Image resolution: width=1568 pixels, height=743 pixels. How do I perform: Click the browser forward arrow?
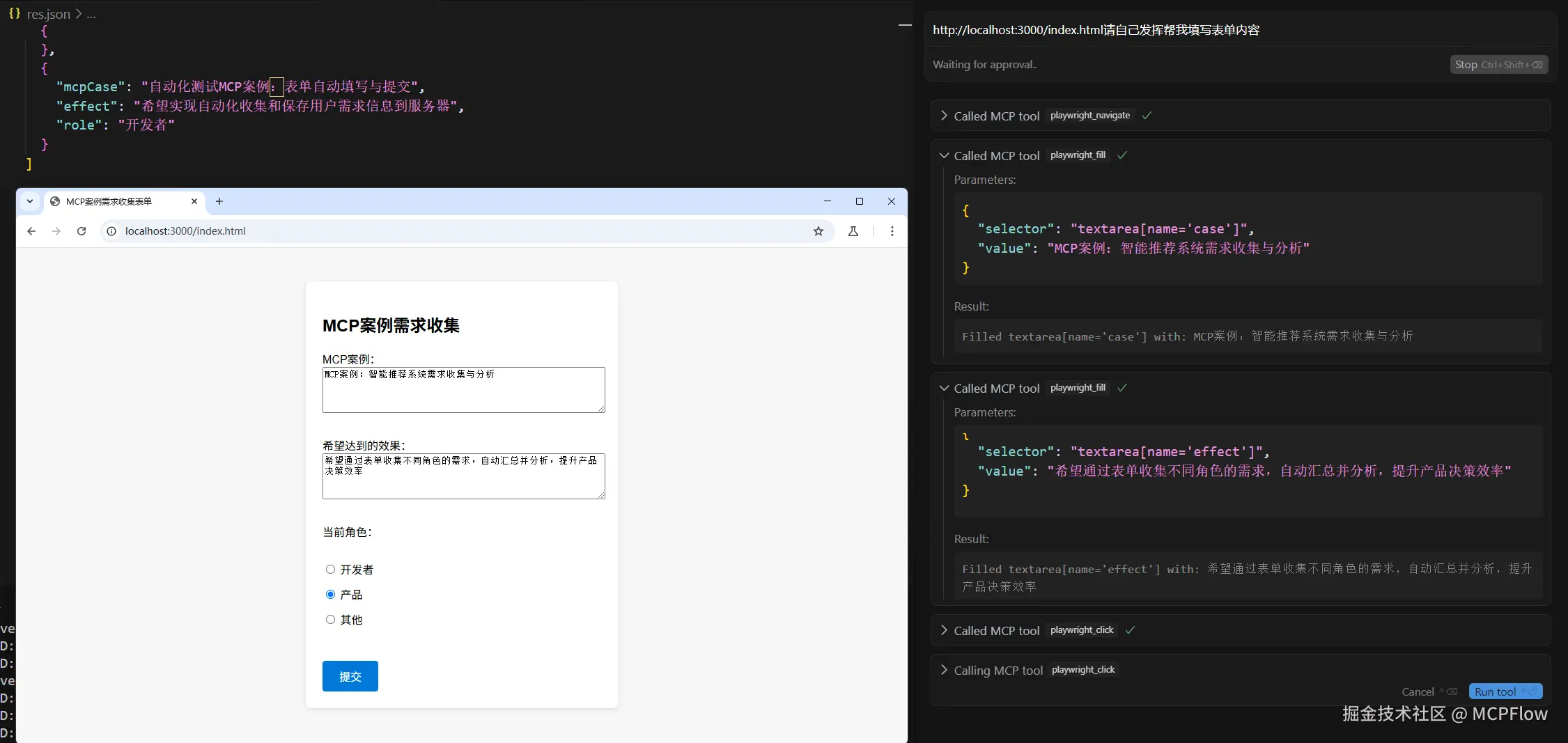tap(56, 231)
